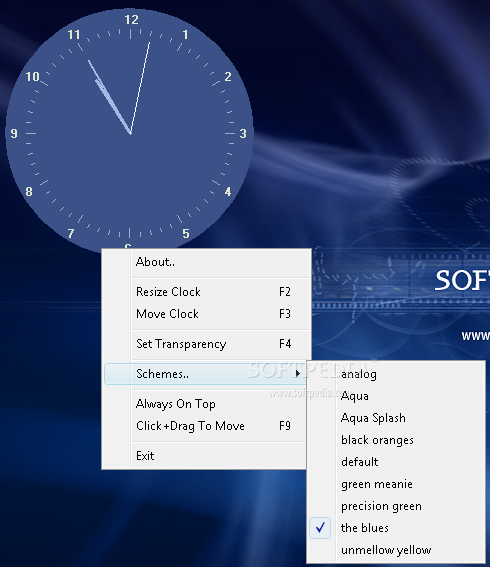Select the Move Clock option
Screen dimensions: 490x567
[206, 314]
